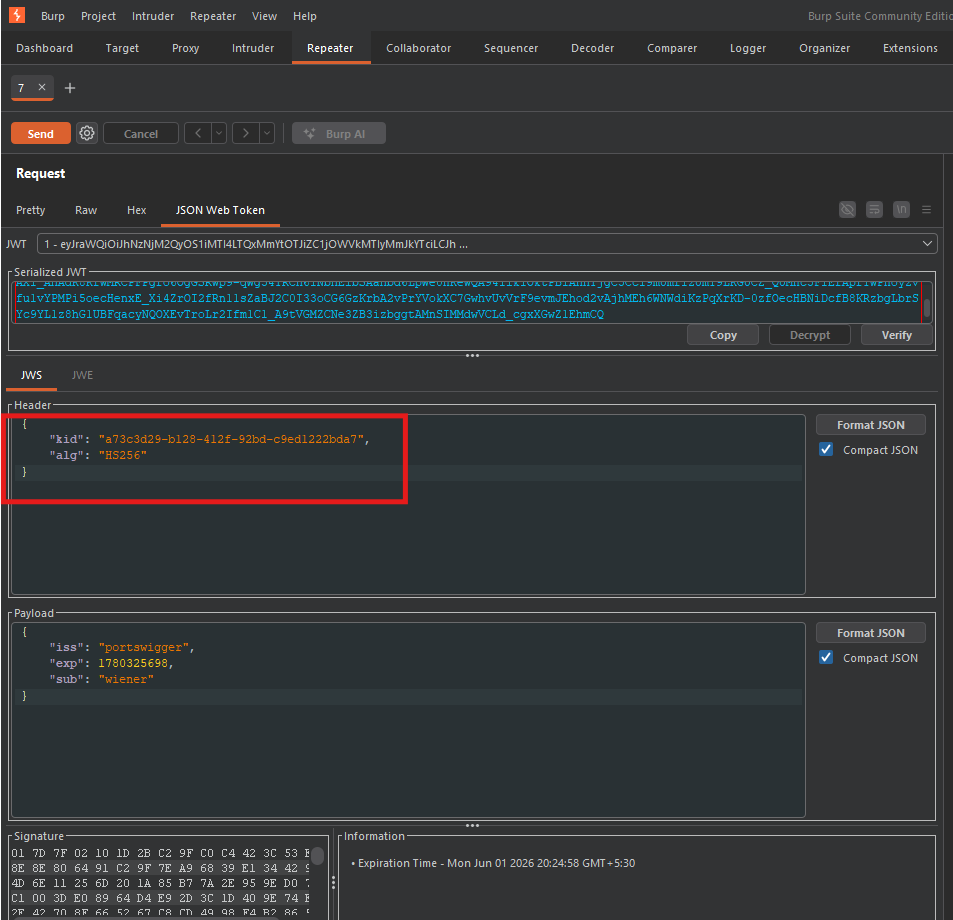Click the "sub" value wiener
Image resolution: width=953 pixels, height=920 pixels.
point(126,679)
